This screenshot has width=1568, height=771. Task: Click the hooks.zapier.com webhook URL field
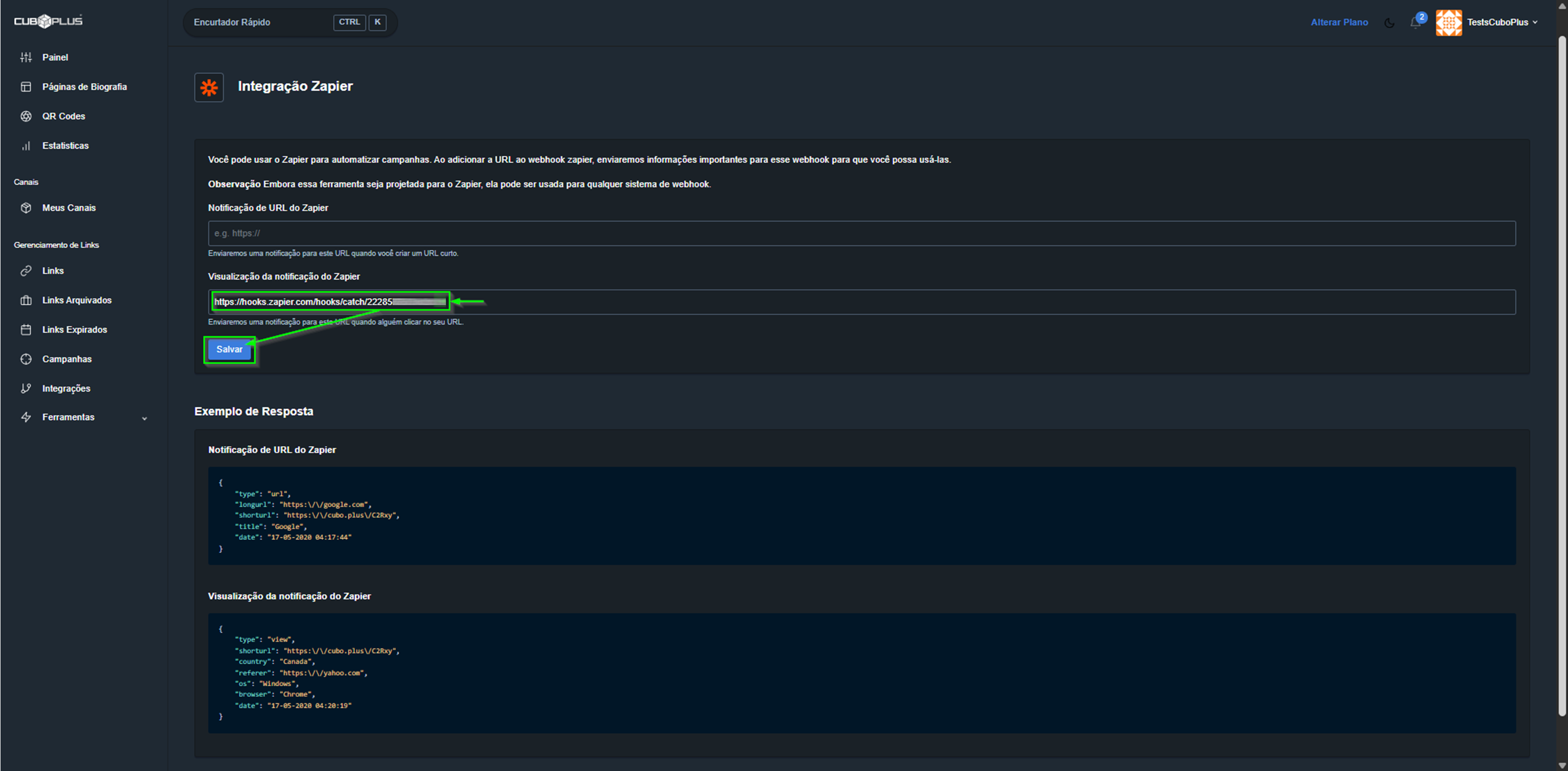861,302
